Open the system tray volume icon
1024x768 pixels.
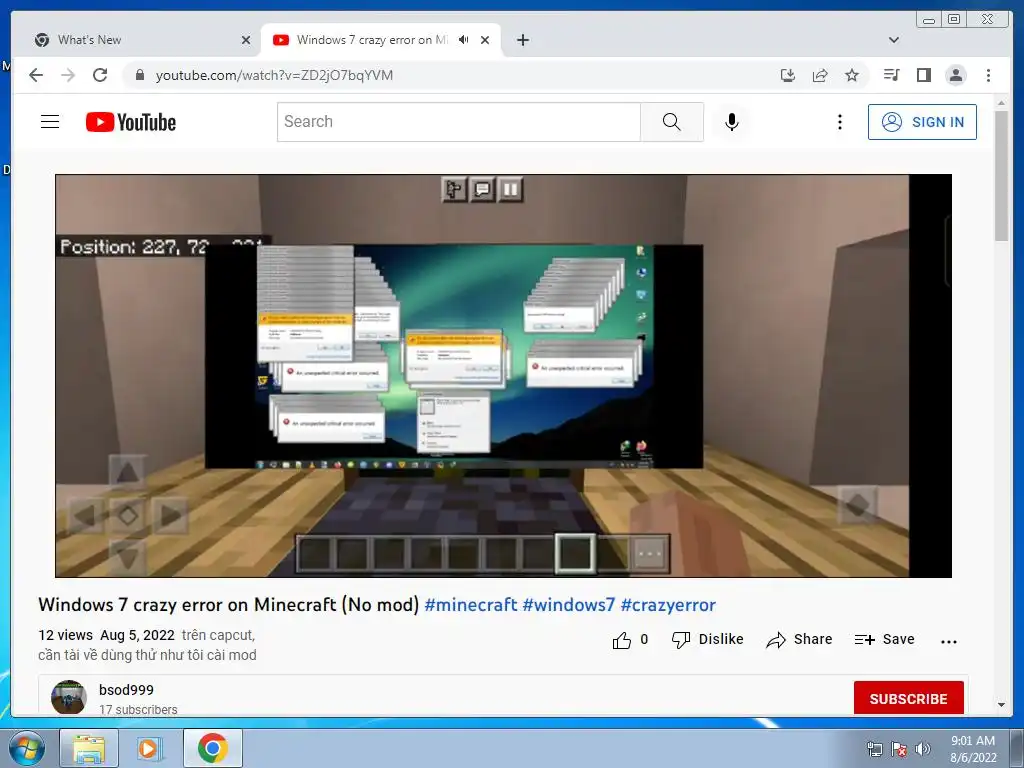[923, 749]
